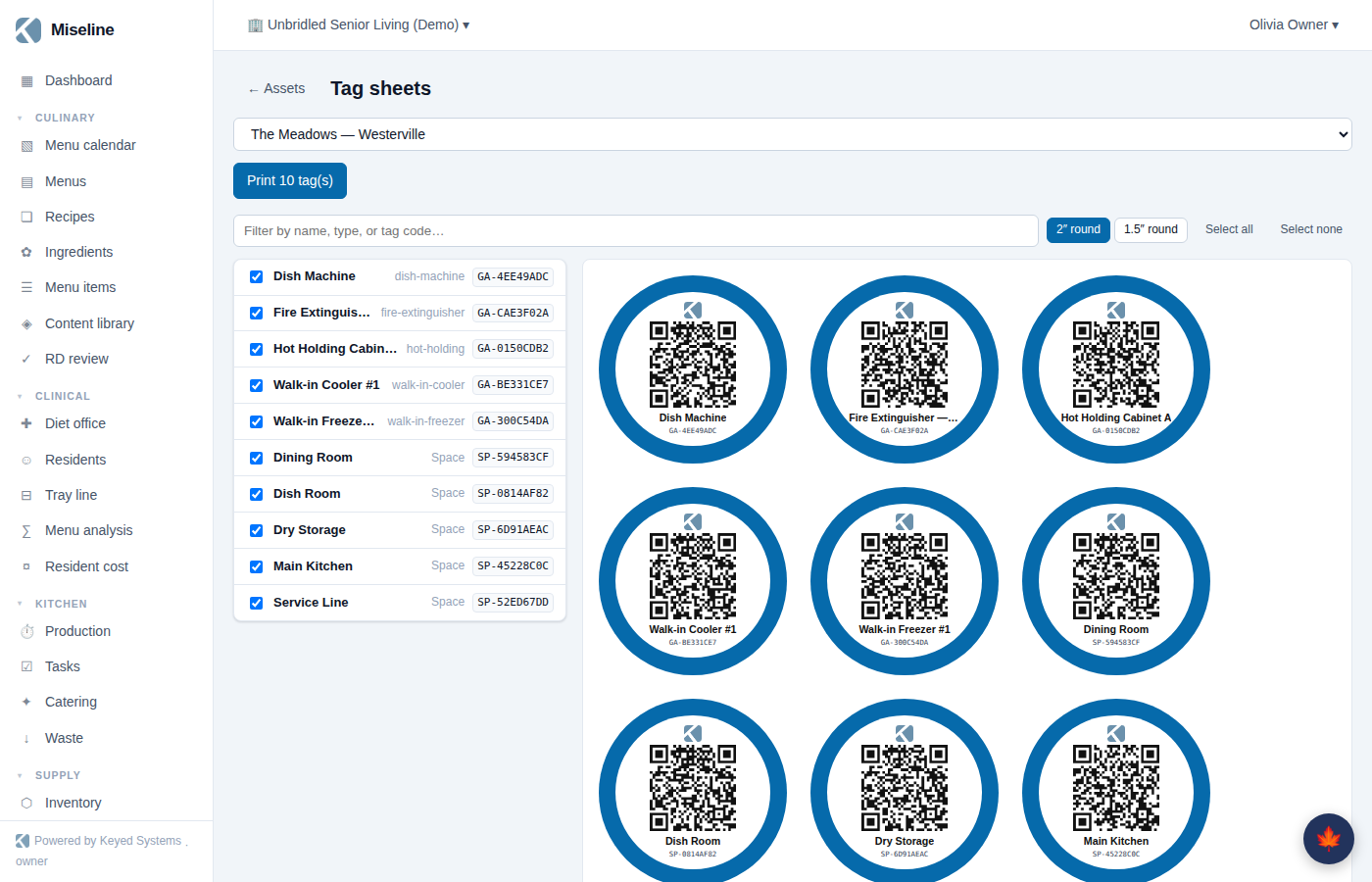Click the filter by name input field

pos(636,231)
